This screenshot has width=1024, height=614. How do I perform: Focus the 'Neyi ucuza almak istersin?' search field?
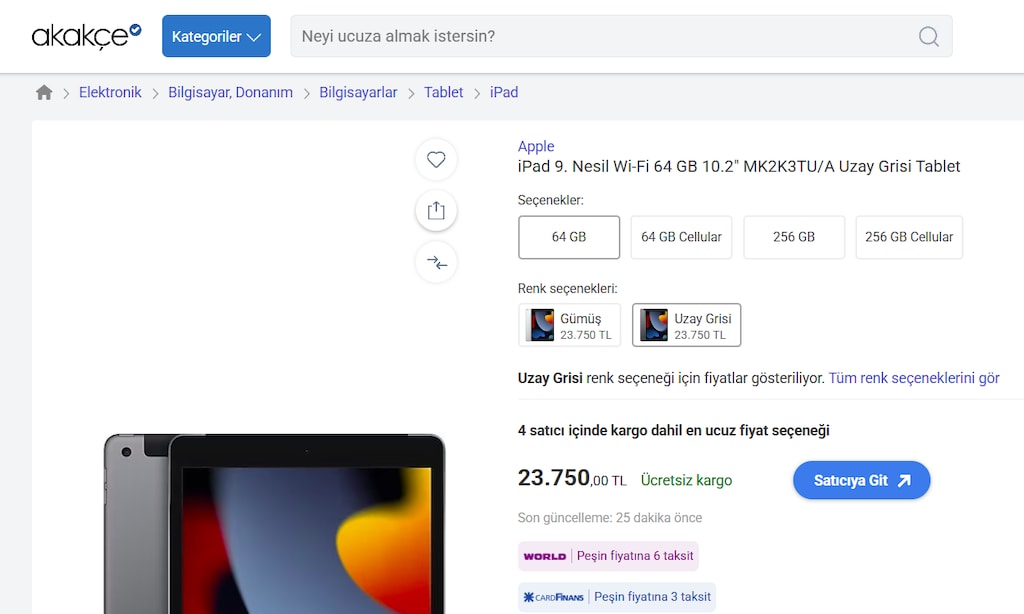point(621,36)
